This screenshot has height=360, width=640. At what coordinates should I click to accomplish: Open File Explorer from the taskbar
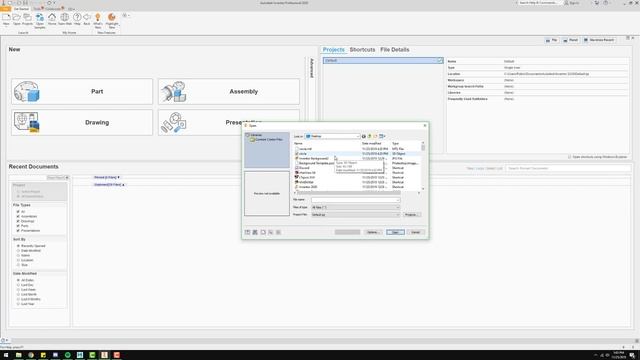[18, 355]
